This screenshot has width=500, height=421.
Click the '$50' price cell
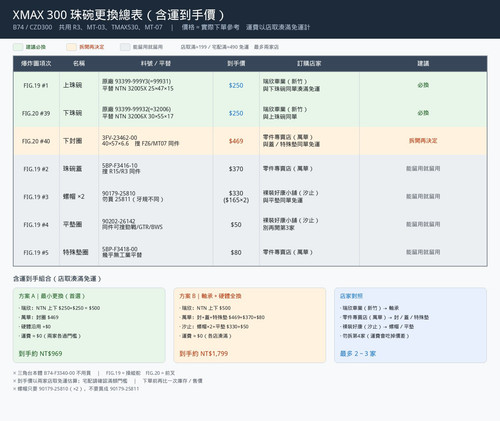point(236,225)
